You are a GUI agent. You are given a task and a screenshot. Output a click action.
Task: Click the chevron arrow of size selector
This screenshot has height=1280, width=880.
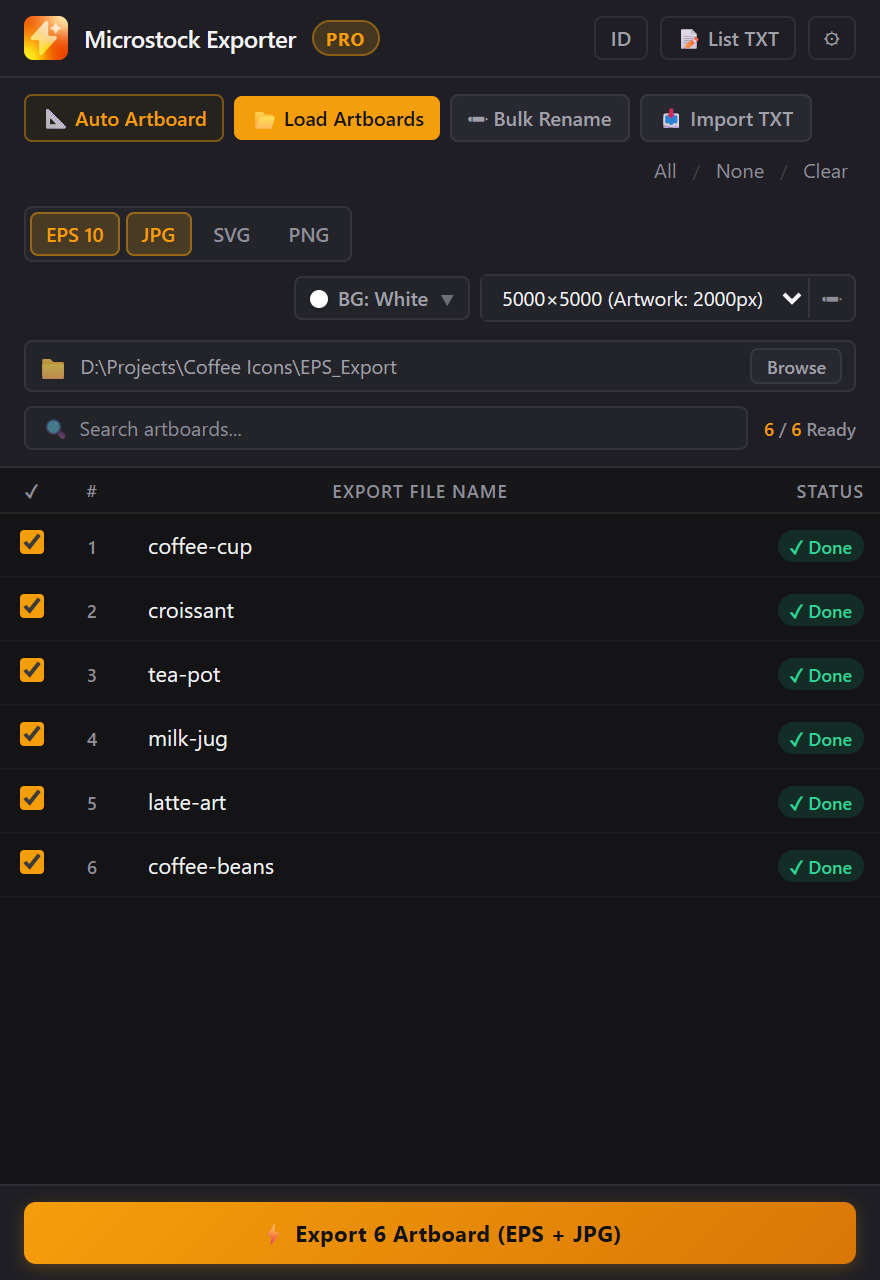(792, 298)
